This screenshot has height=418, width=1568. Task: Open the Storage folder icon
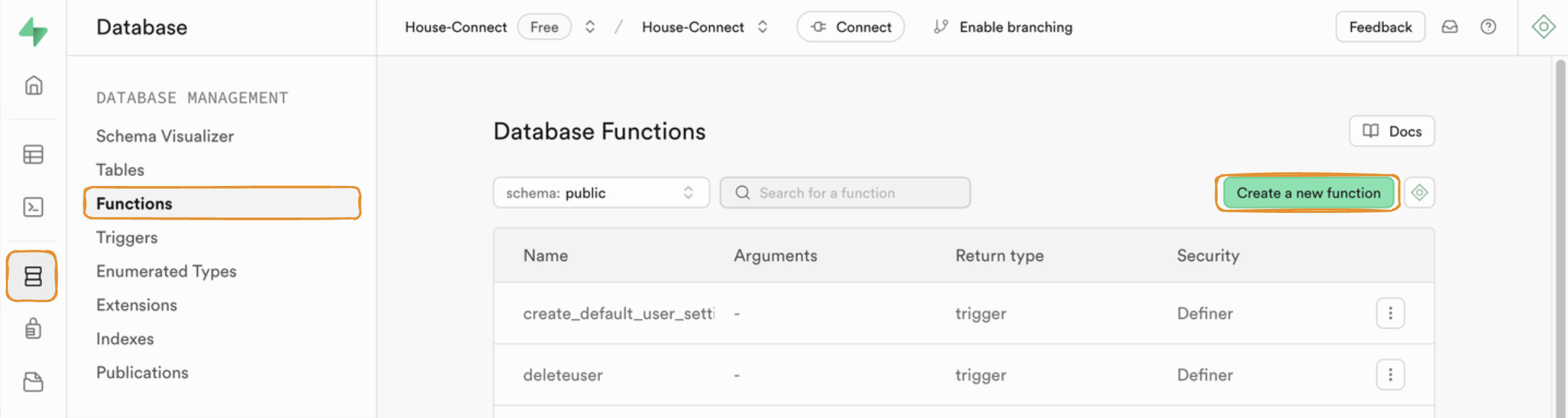[34, 382]
